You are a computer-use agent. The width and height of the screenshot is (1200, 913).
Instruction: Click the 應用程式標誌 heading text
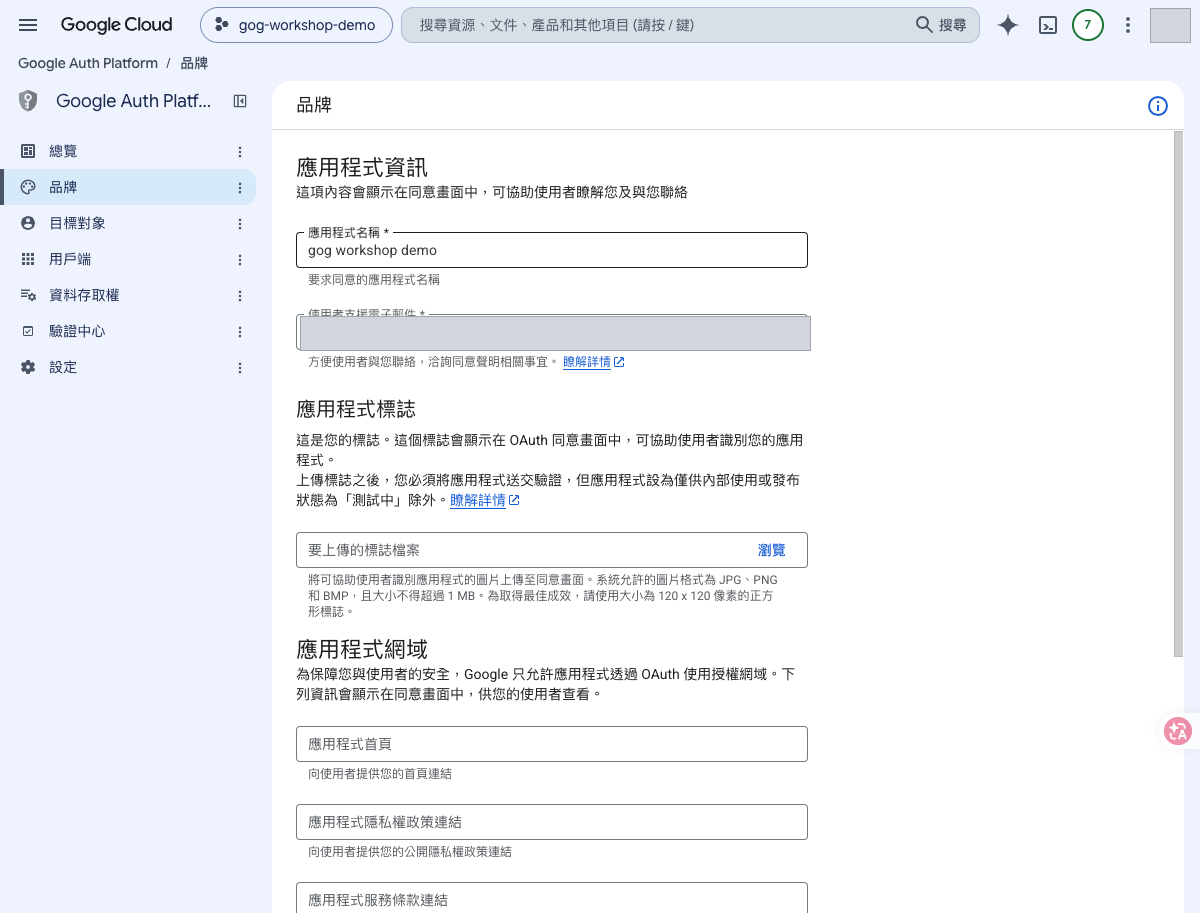pos(356,409)
